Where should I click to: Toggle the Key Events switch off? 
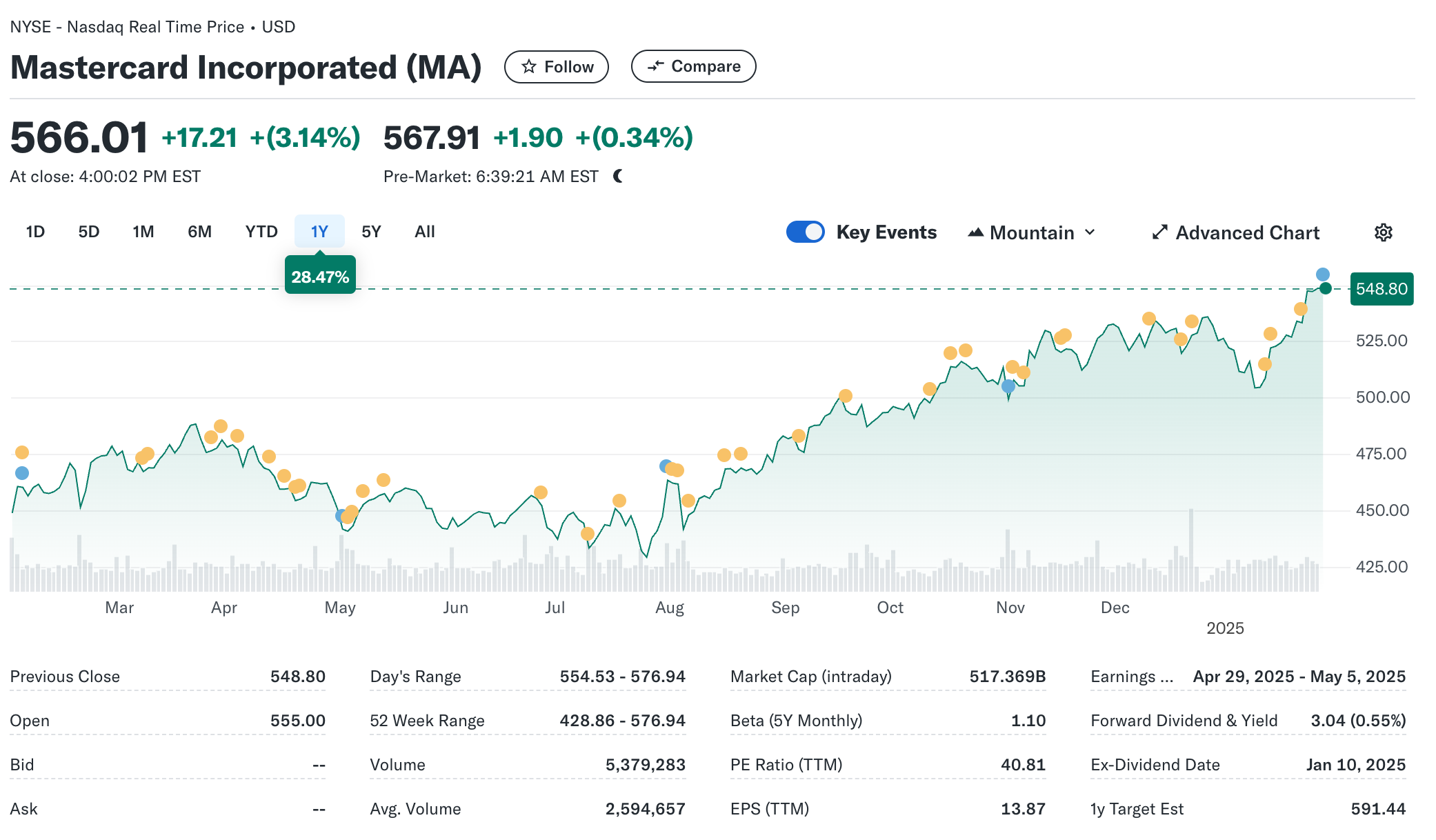(805, 232)
